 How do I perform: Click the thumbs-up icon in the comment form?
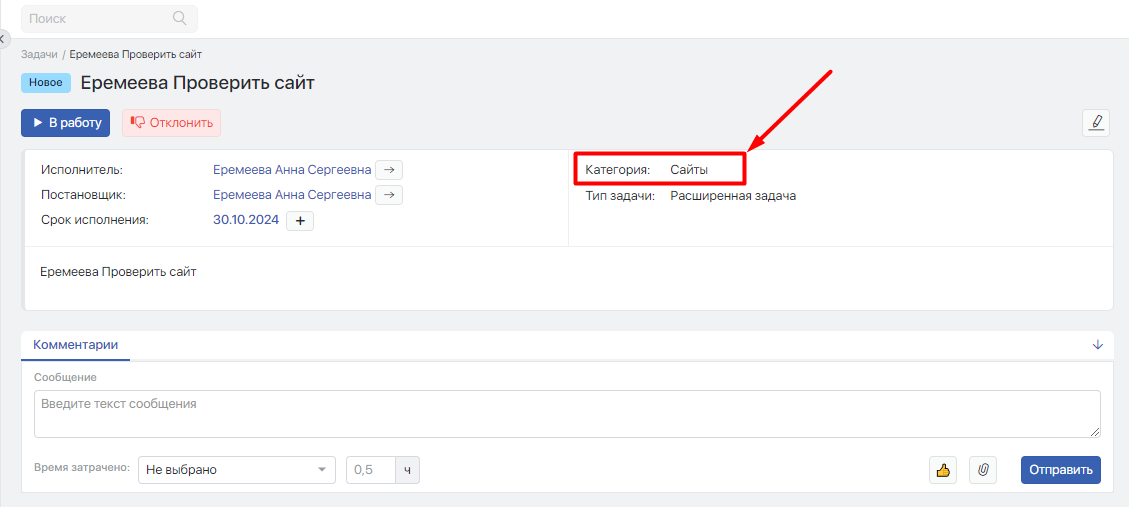pos(942,470)
